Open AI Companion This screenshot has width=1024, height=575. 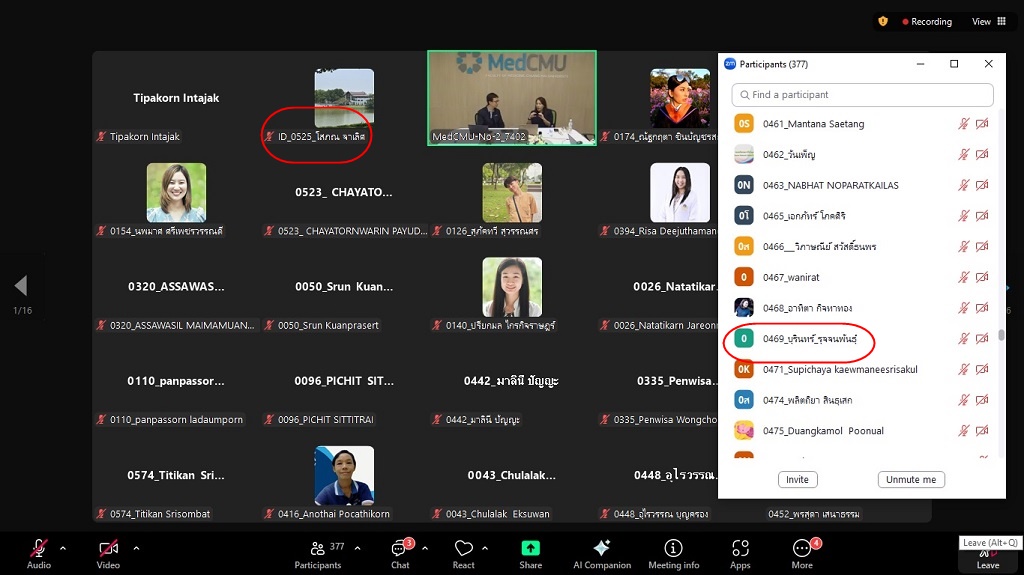602,553
